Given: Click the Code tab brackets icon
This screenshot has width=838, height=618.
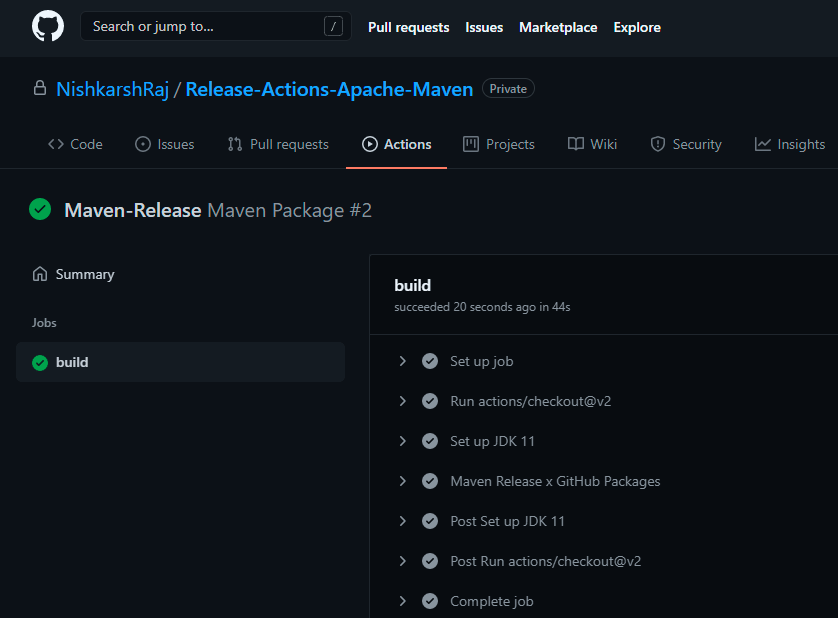Looking at the screenshot, I should [x=56, y=144].
